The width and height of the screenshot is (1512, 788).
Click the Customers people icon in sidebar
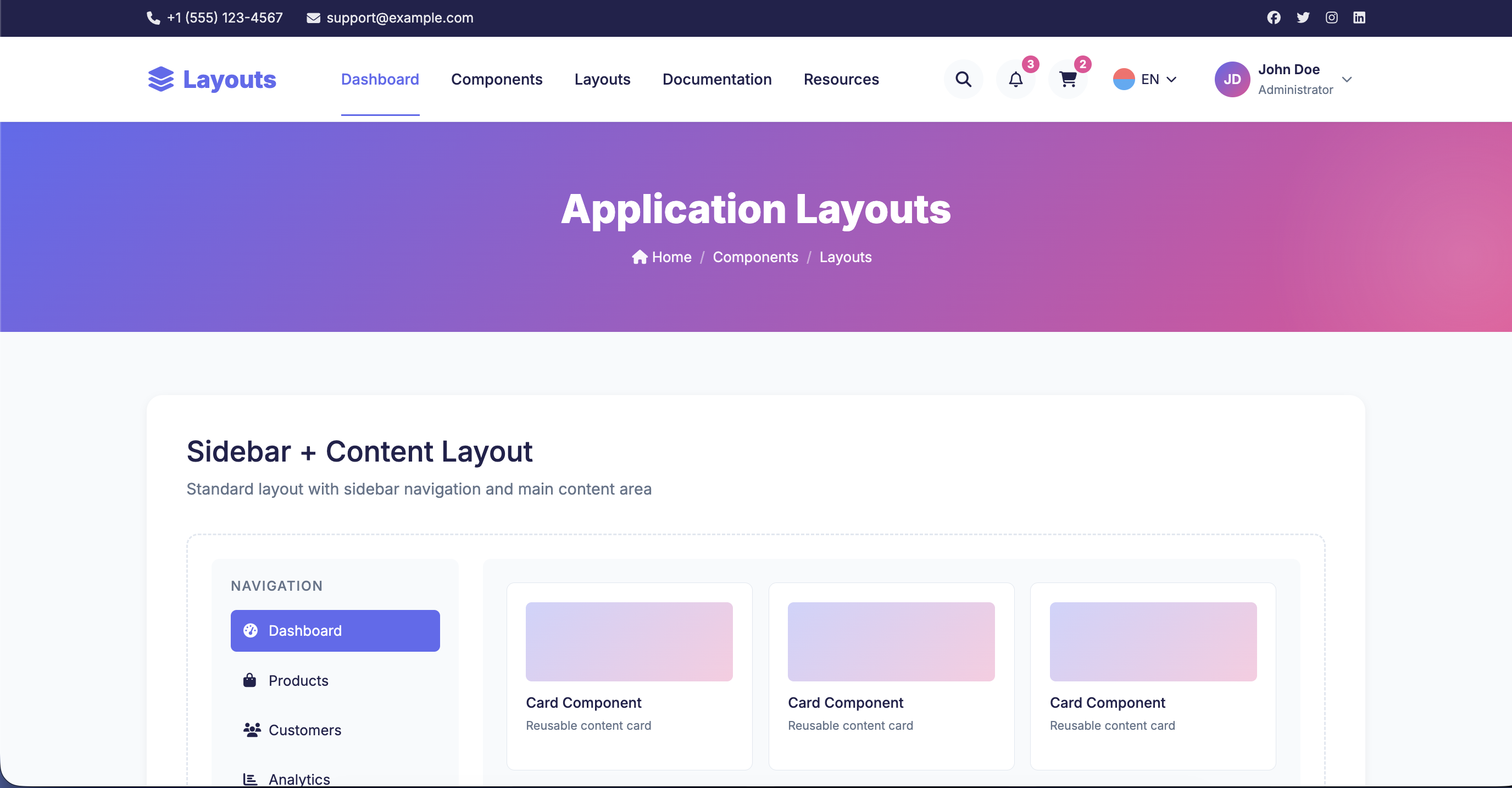tap(252, 730)
